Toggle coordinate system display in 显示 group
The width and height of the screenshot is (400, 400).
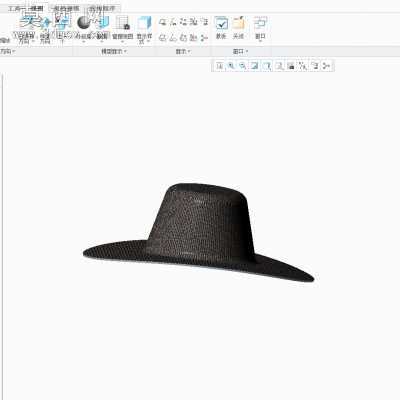tap(194, 22)
